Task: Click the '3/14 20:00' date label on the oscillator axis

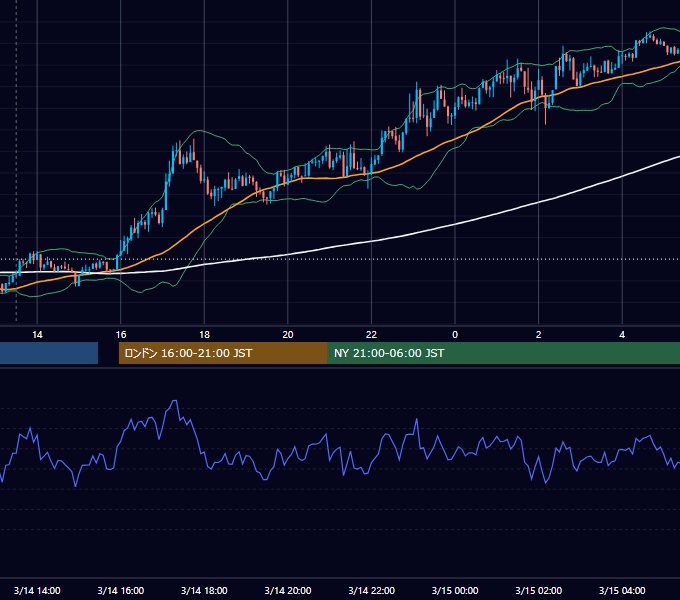Action: click(x=288, y=590)
